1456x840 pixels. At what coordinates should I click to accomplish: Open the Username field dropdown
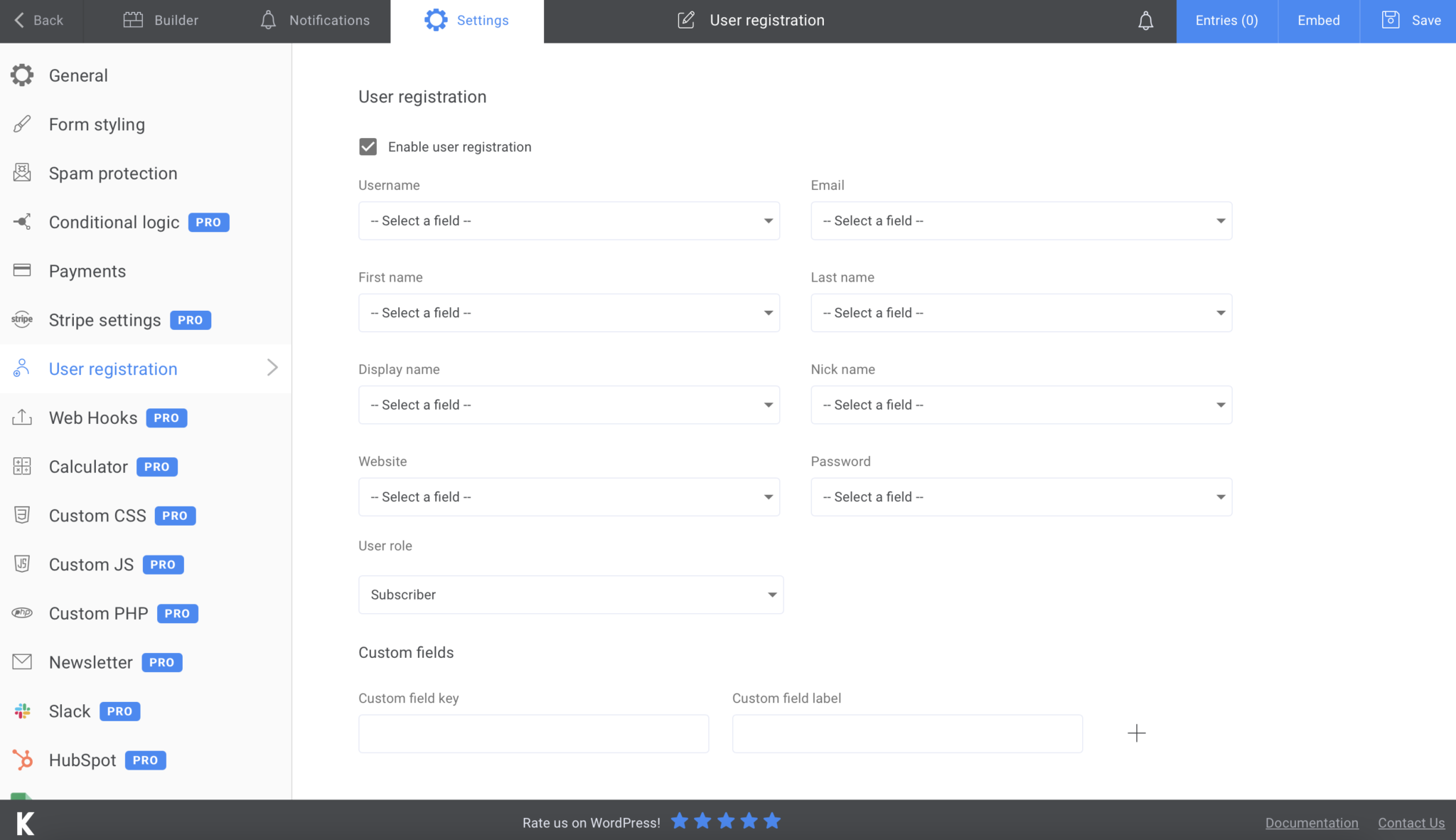tap(569, 220)
